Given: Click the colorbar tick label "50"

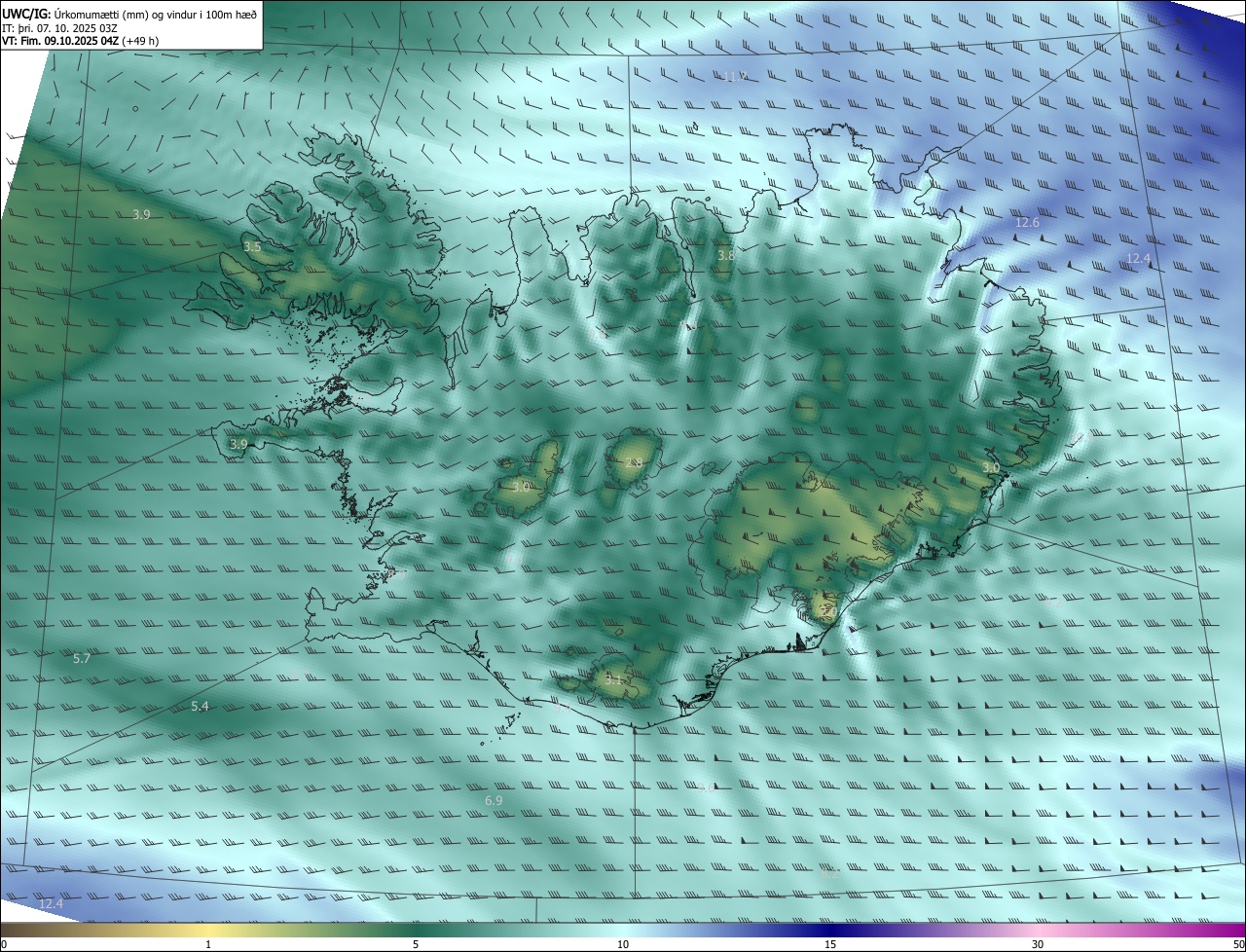Looking at the screenshot, I should [1238, 944].
